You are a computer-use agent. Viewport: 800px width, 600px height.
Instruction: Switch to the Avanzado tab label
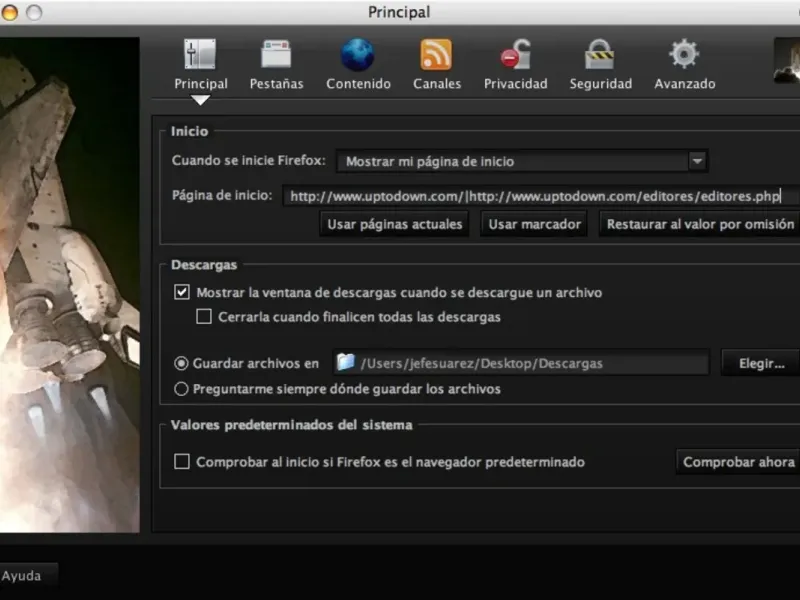click(x=685, y=84)
